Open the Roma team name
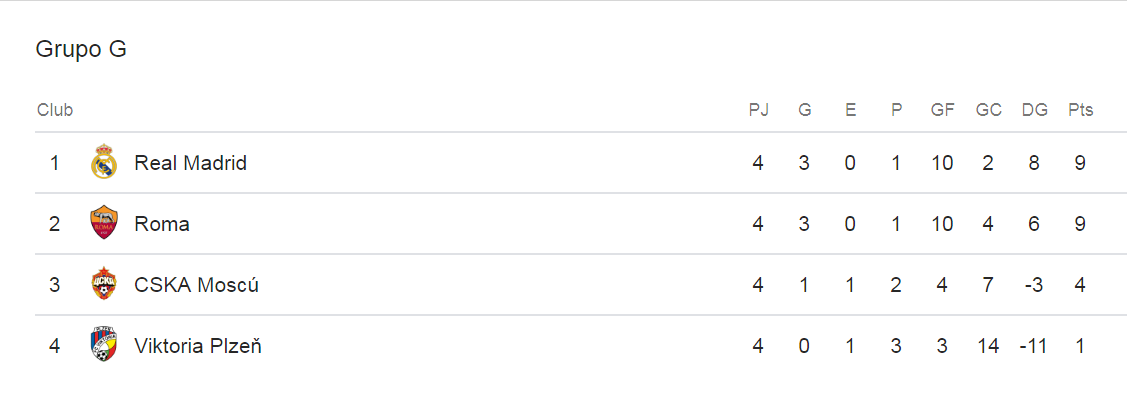 162,223
